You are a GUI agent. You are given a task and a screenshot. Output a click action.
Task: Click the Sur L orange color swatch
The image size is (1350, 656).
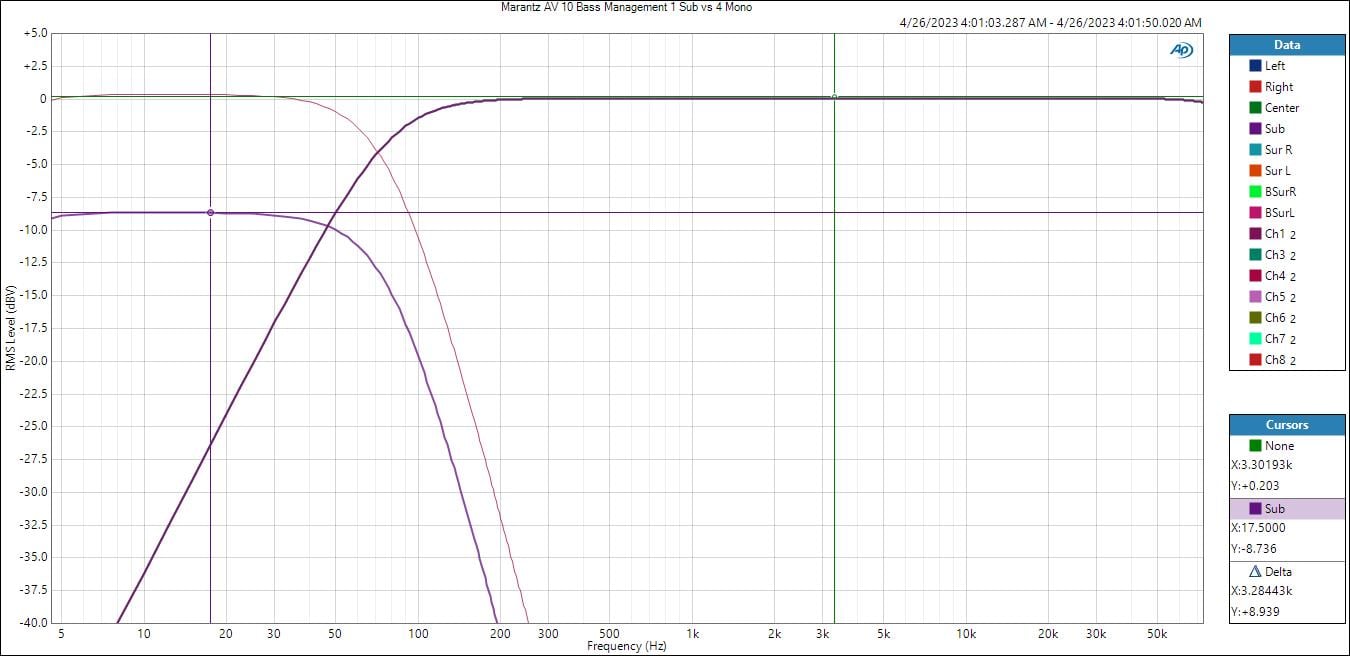click(1255, 171)
